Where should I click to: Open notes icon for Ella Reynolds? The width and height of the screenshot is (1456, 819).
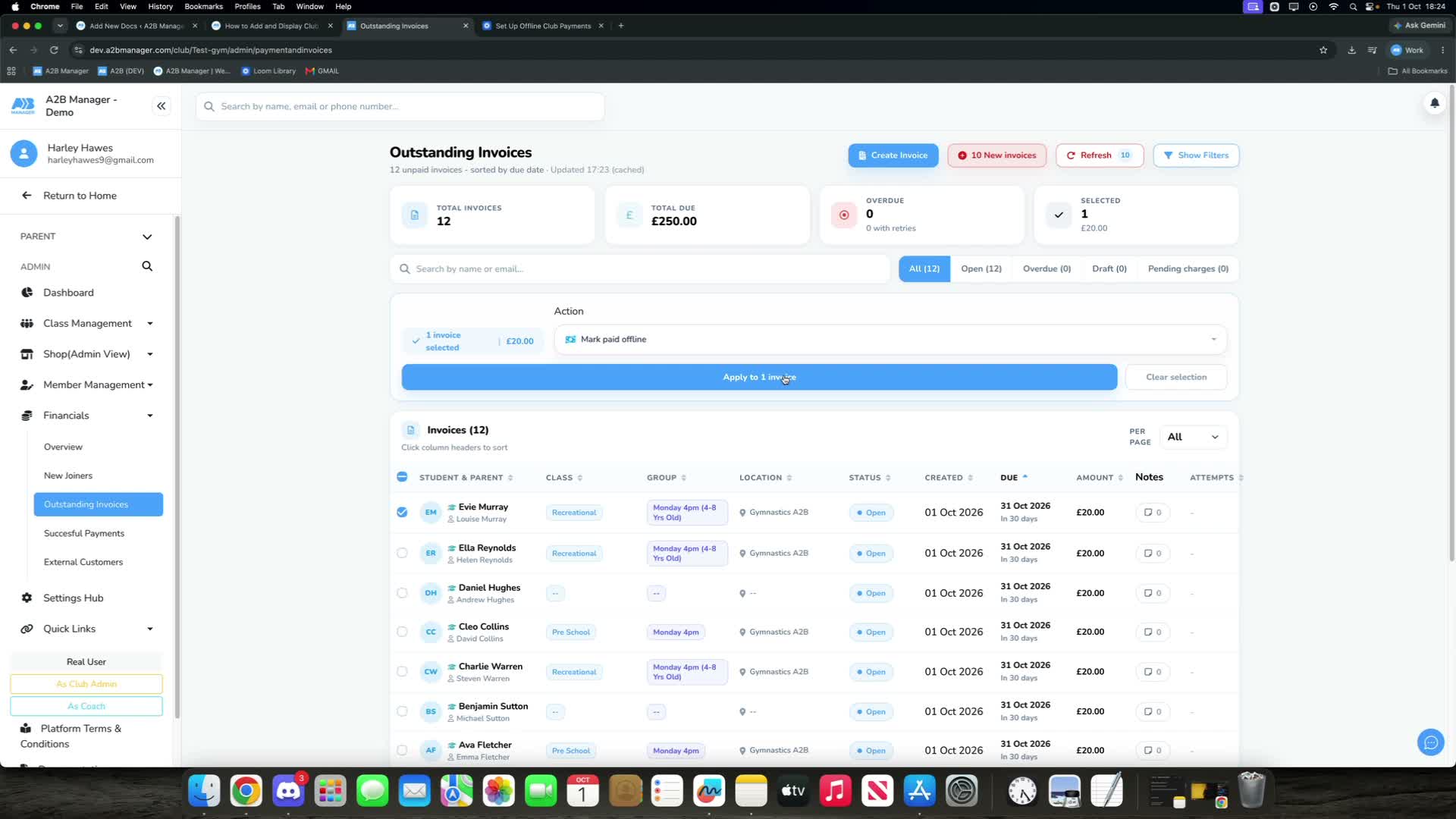[1152, 554]
